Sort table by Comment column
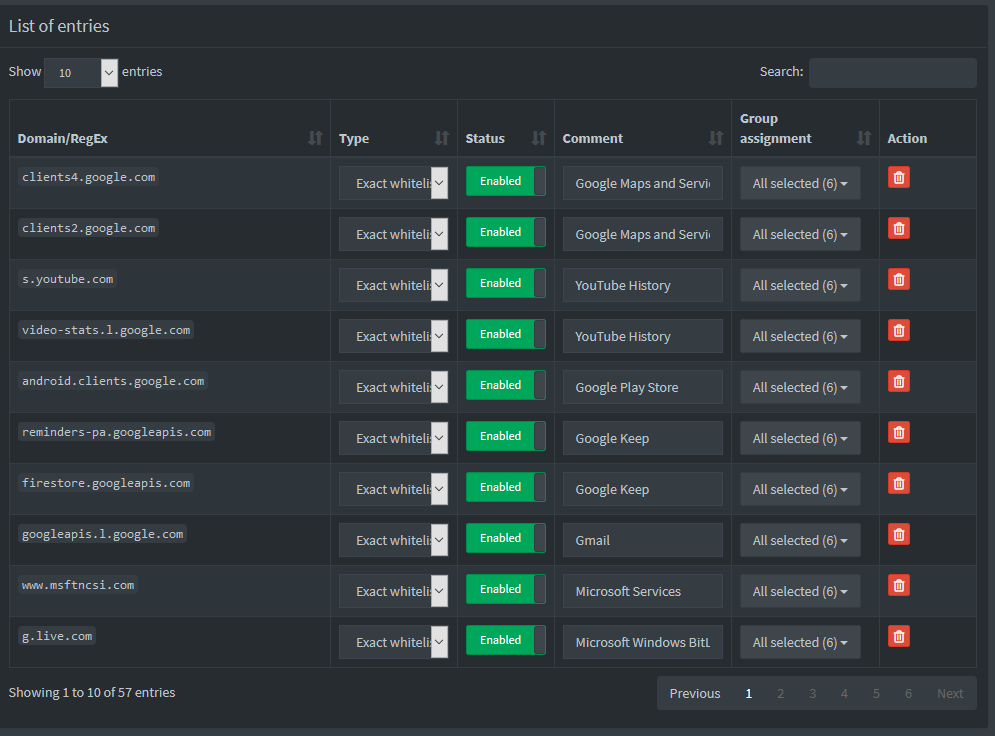Screen dimensions: 995x736 tap(643, 128)
